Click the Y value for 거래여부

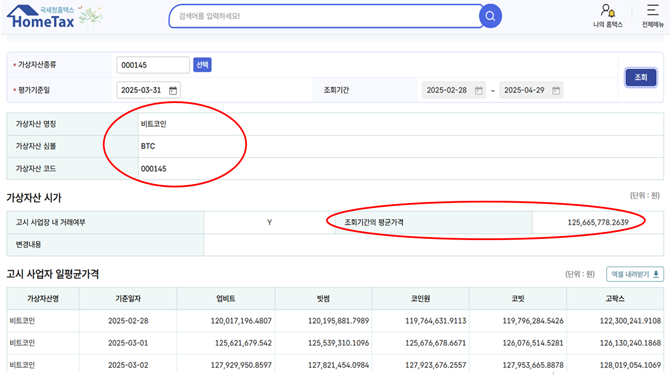click(269, 222)
